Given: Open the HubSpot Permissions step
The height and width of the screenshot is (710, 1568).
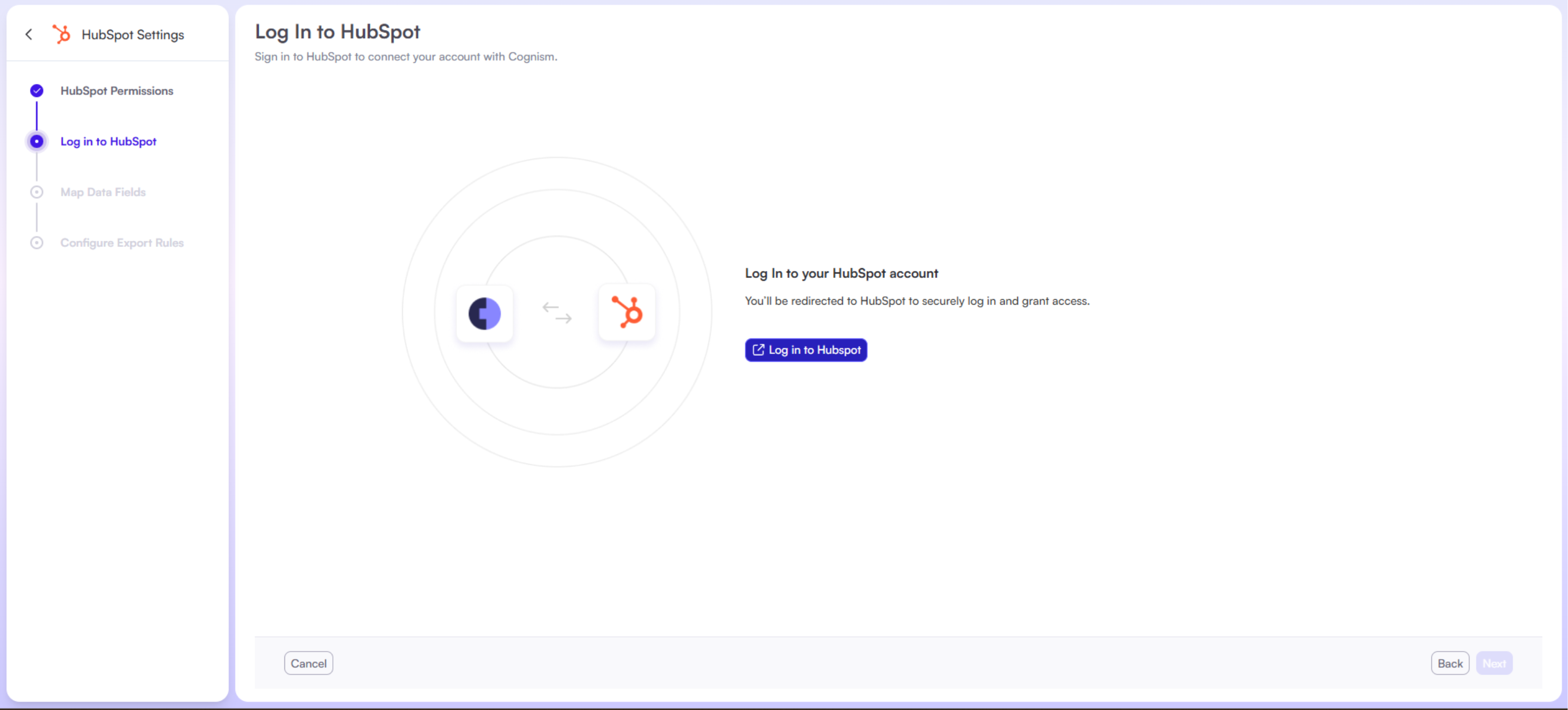Looking at the screenshot, I should [x=116, y=91].
